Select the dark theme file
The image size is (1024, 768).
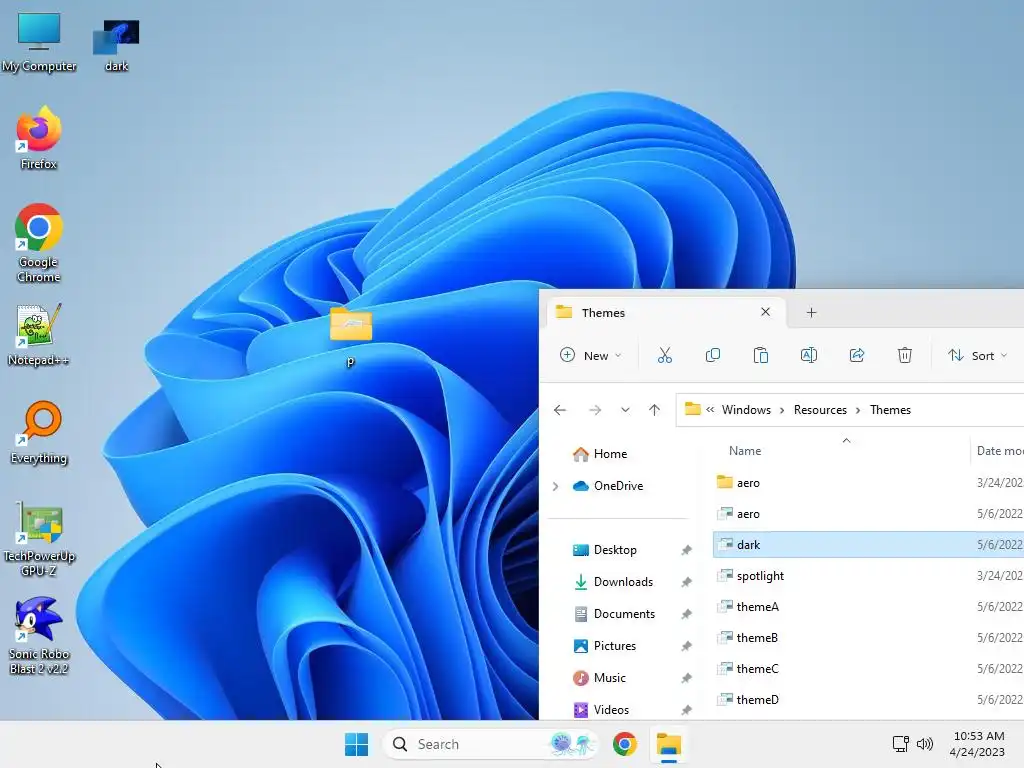[x=869, y=545]
